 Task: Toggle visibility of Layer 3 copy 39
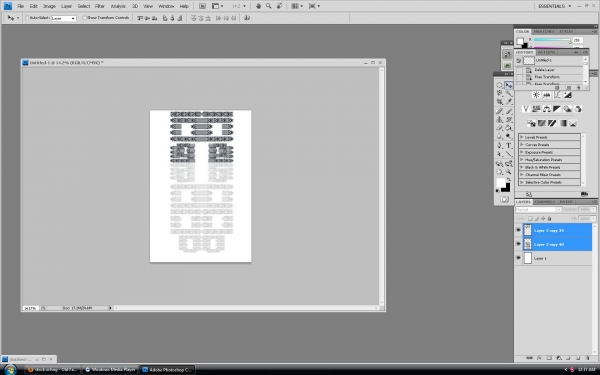pyautogui.click(x=518, y=230)
